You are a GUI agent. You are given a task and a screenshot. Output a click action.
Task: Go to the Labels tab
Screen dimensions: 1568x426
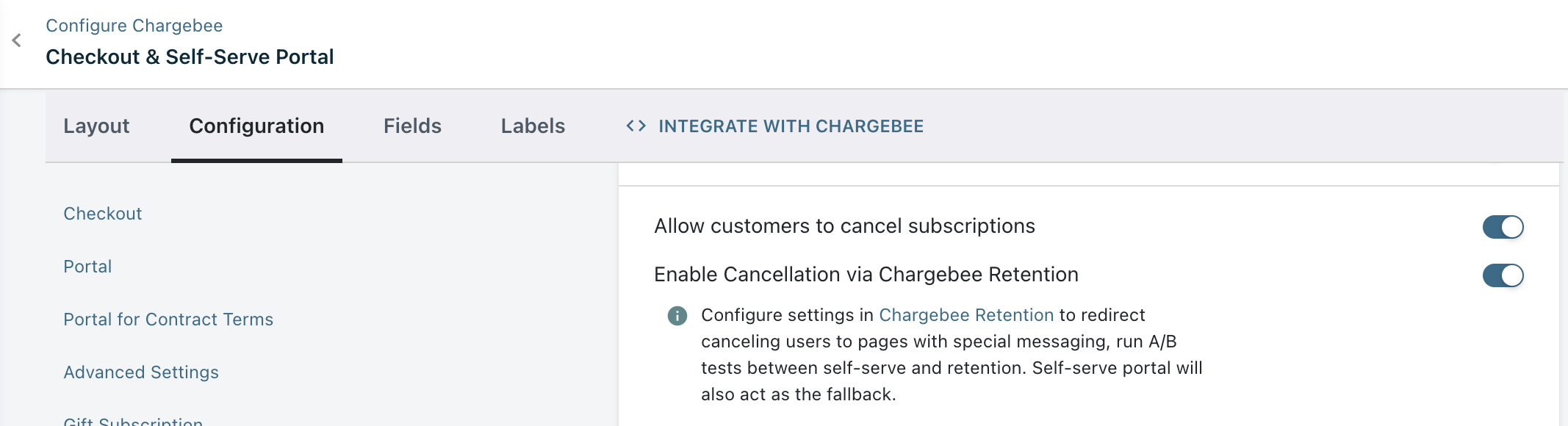tap(533, 126)
